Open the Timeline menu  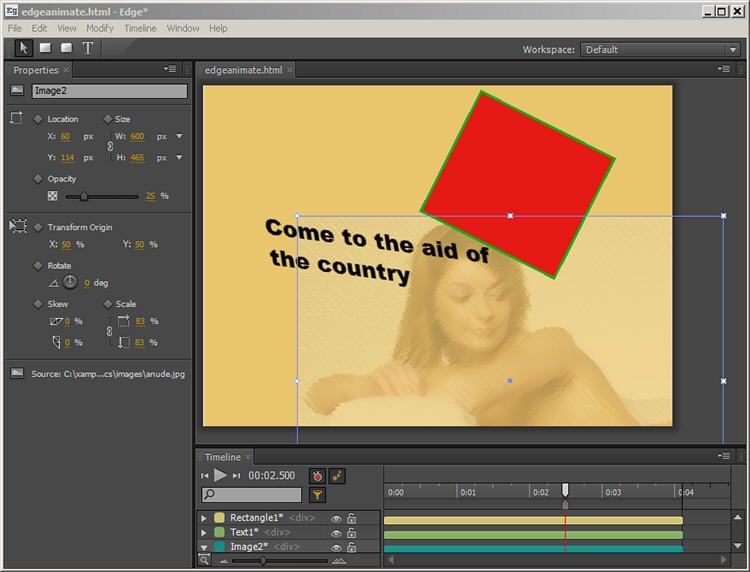point(140,28)
